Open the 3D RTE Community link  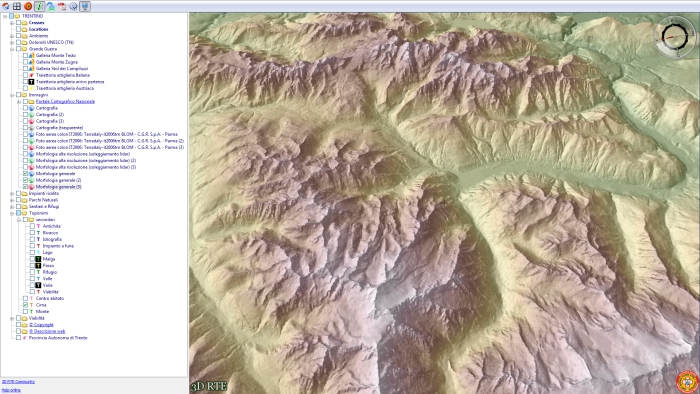pos(18,382)
